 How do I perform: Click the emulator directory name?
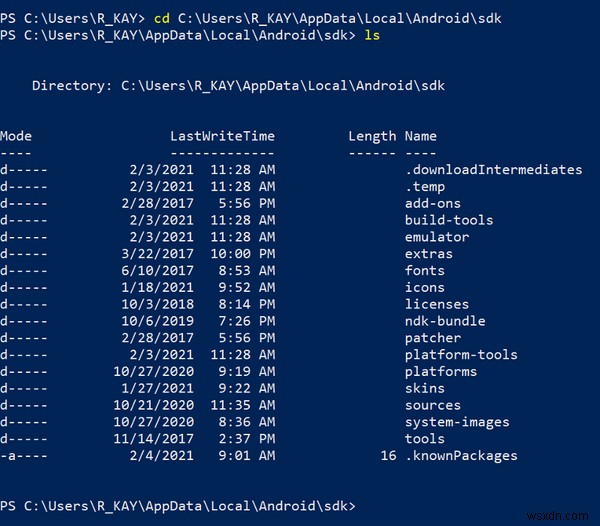pos(437,237)
